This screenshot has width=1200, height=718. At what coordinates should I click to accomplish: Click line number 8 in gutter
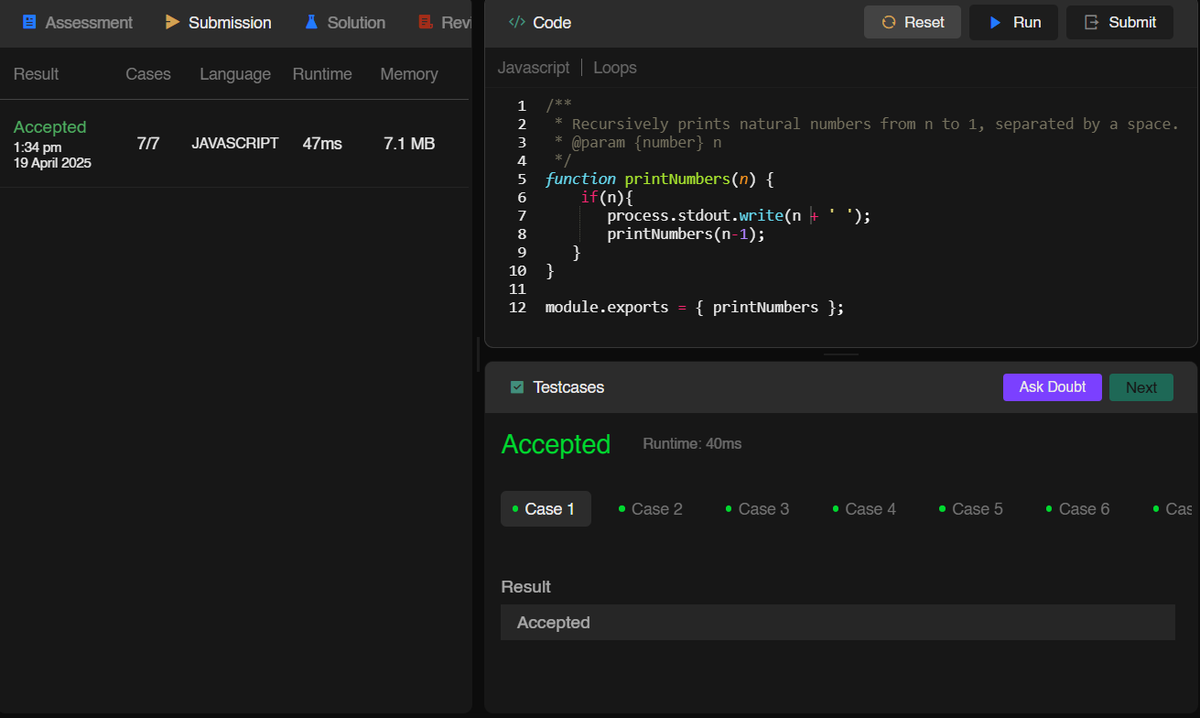[522, 234]
